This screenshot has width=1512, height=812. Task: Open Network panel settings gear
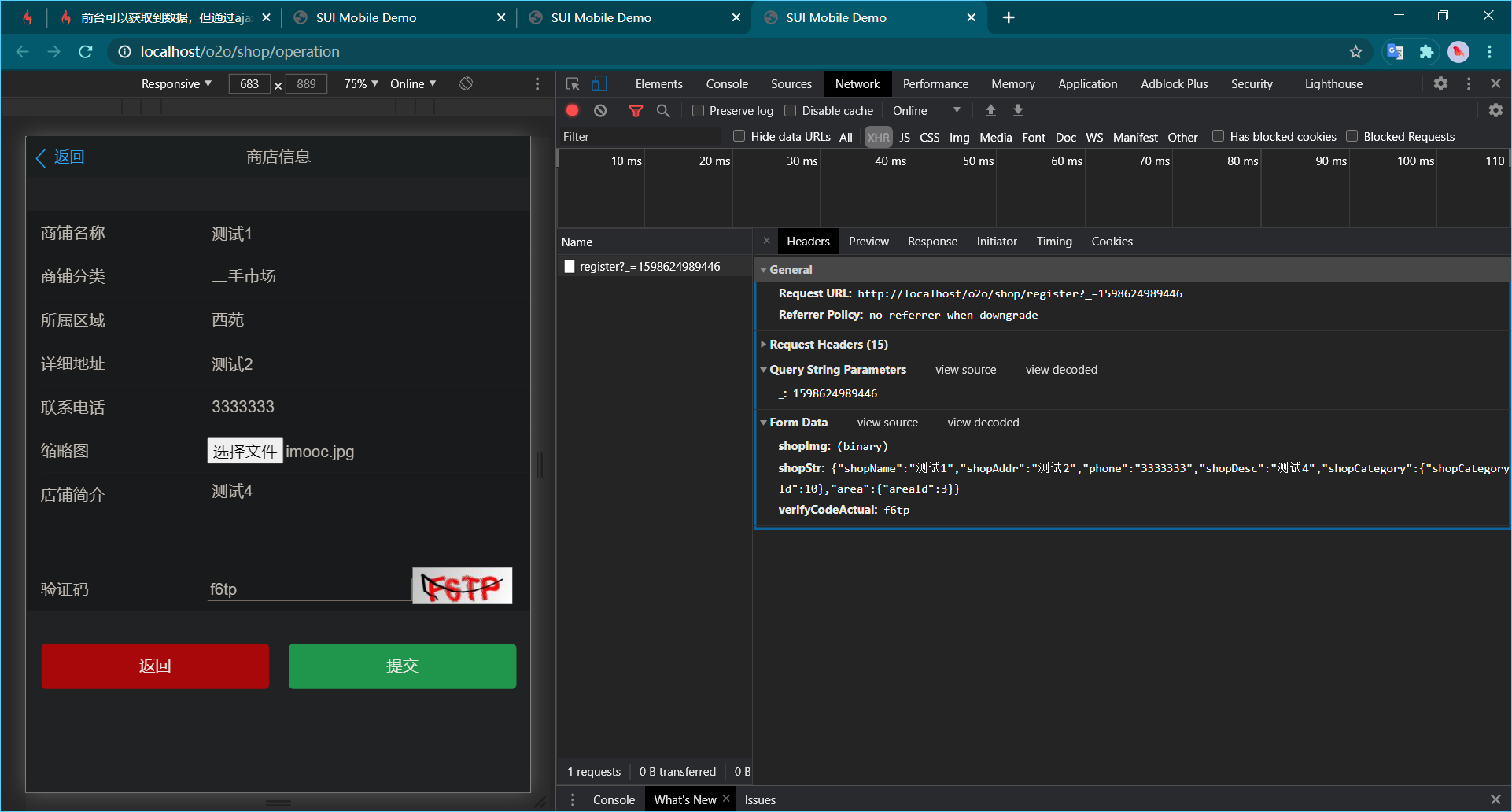tap(1495, 110)
